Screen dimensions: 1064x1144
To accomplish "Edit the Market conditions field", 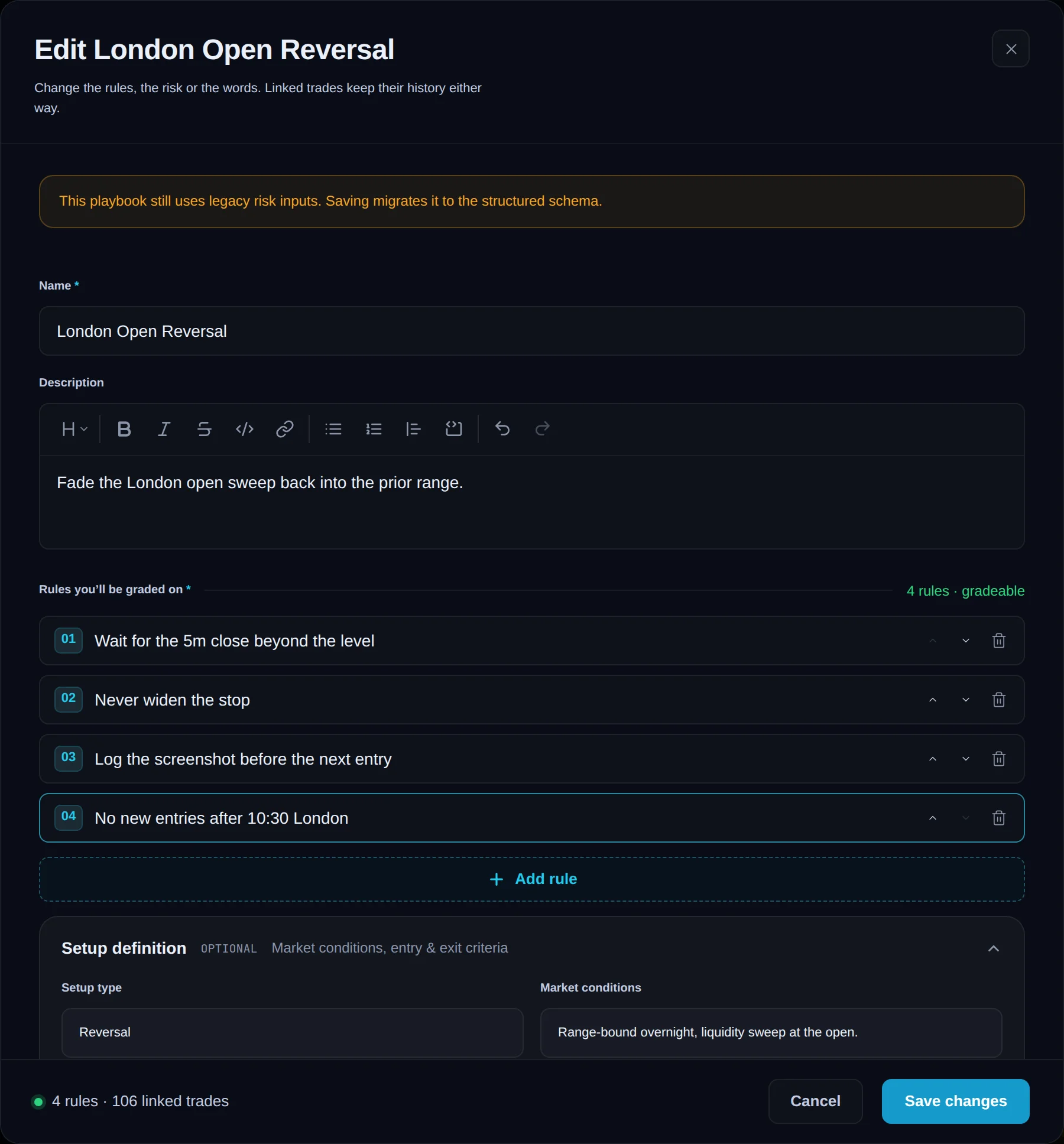I will point(771,1032).
